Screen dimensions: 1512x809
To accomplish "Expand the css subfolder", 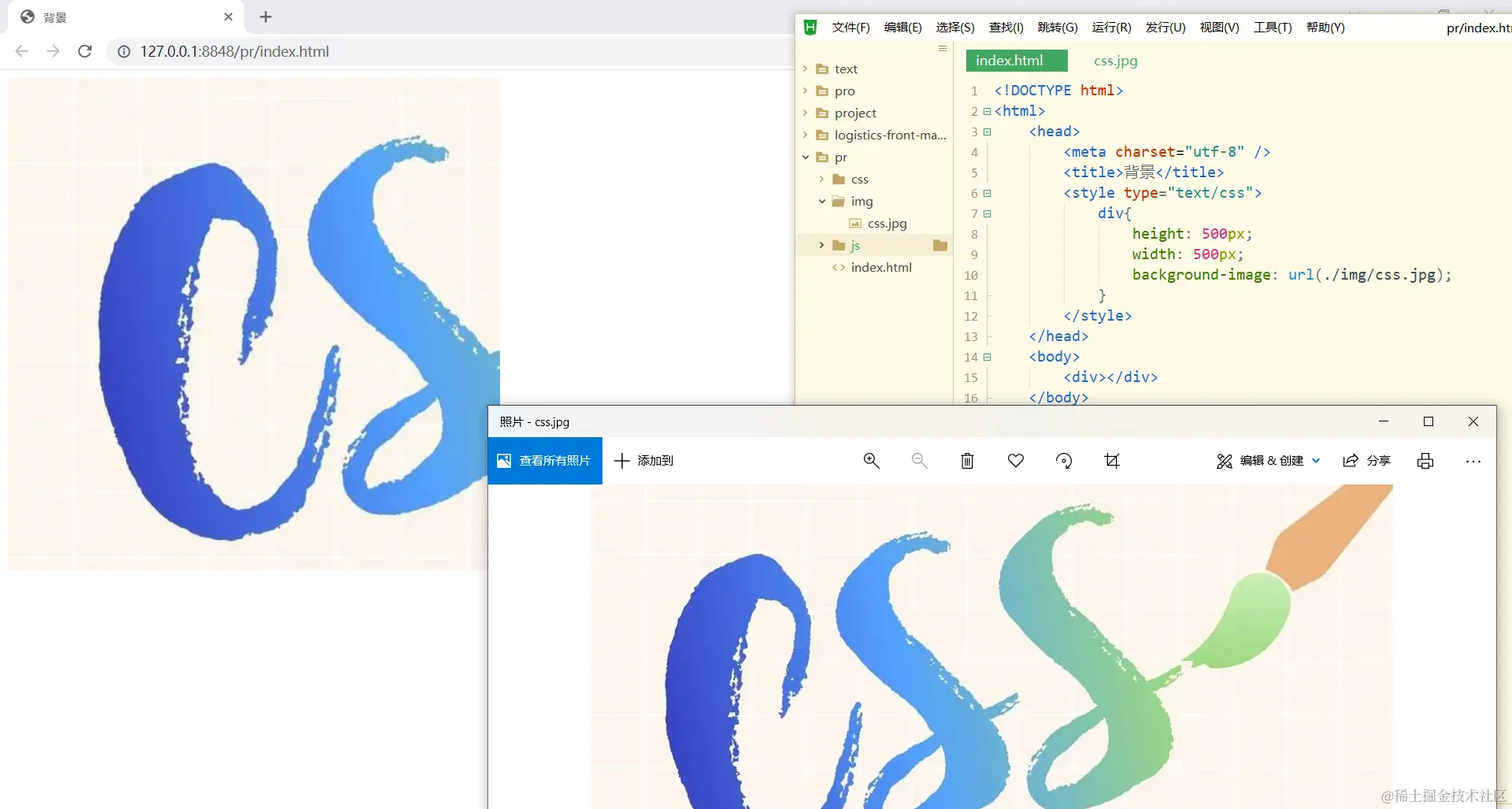I will 821,179.
